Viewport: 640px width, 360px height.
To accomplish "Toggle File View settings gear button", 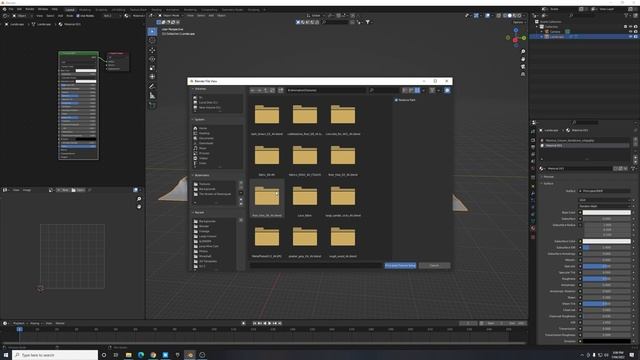I will 447,90.
